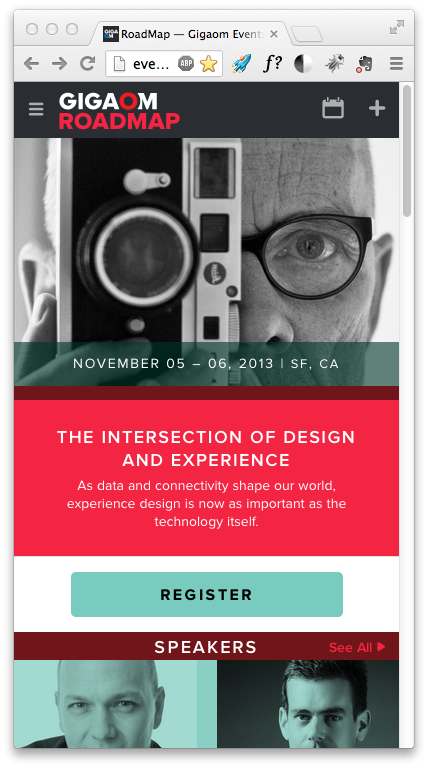Click the plus icon in site header
This screenshot has height=768, width=428.
click(377, 108)
